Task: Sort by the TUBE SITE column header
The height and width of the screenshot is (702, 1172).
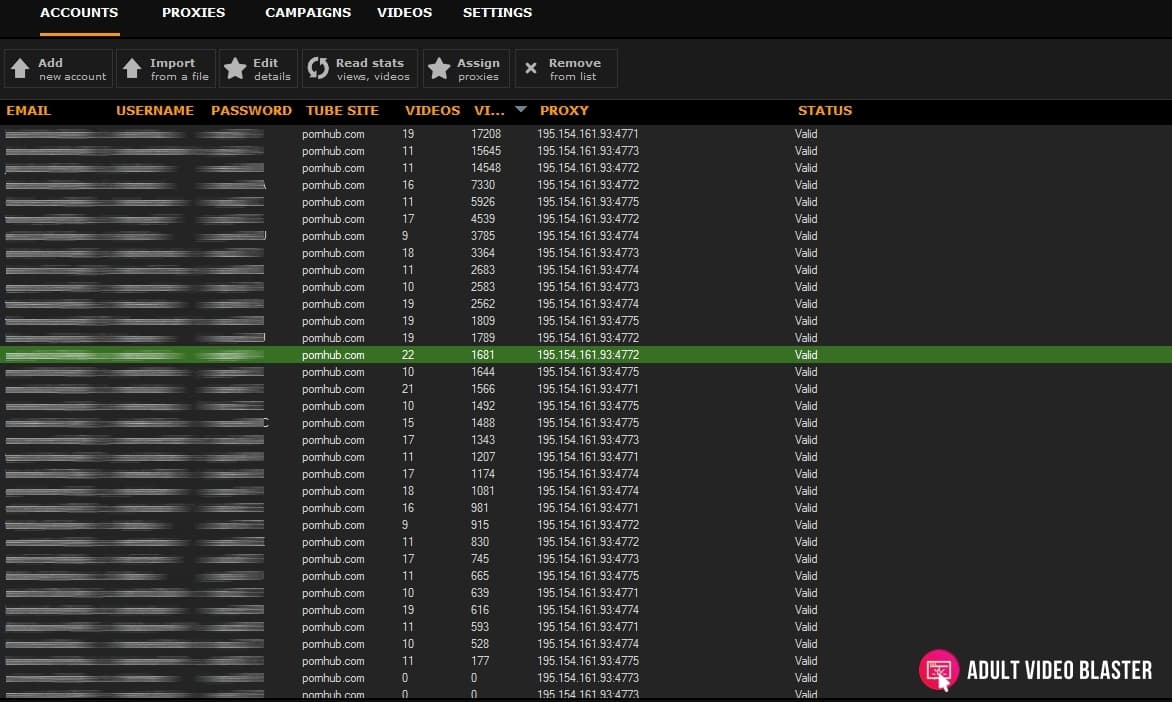Action: point(342,110)
